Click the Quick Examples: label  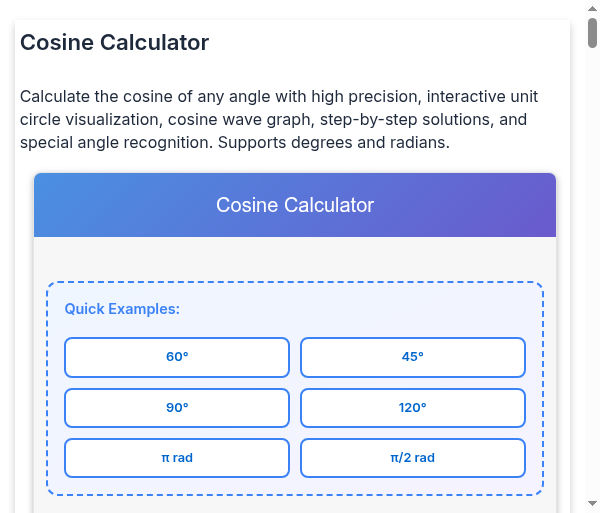coord(122,309)
